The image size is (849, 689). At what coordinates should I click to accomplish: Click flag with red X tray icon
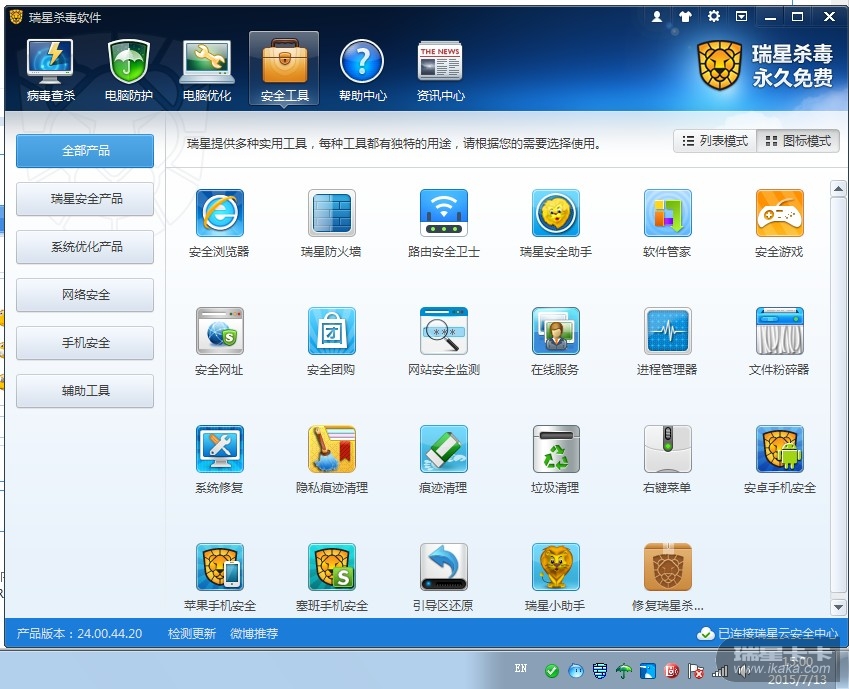click(x=696, y=671)
